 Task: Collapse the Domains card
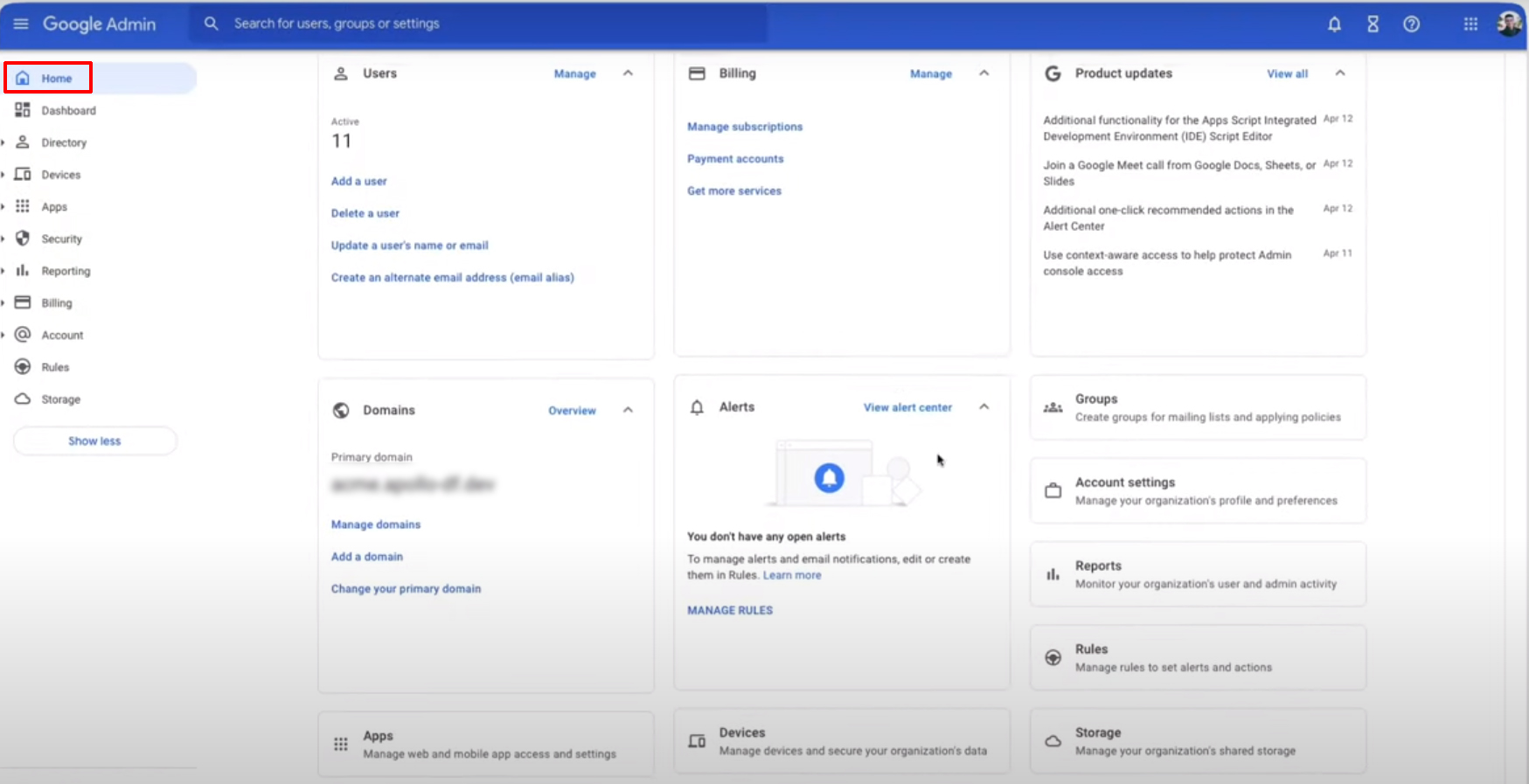[x=628, y=410]
